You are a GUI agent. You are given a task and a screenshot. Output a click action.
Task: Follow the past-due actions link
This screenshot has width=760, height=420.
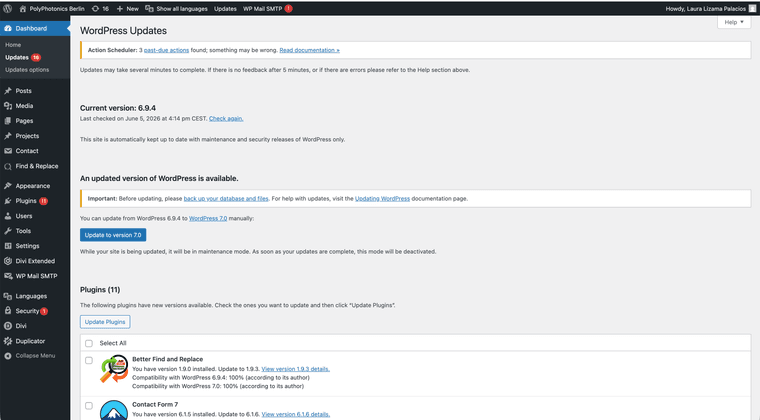(x=166, y=50)
